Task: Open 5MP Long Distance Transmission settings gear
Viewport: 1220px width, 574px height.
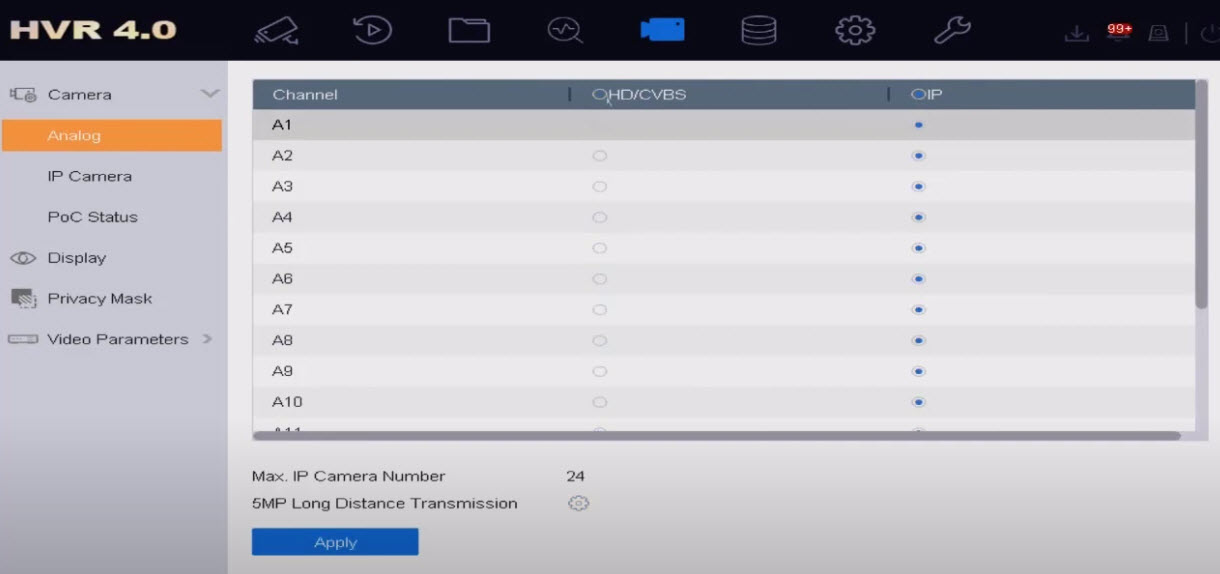Action: tap(578, 504)
